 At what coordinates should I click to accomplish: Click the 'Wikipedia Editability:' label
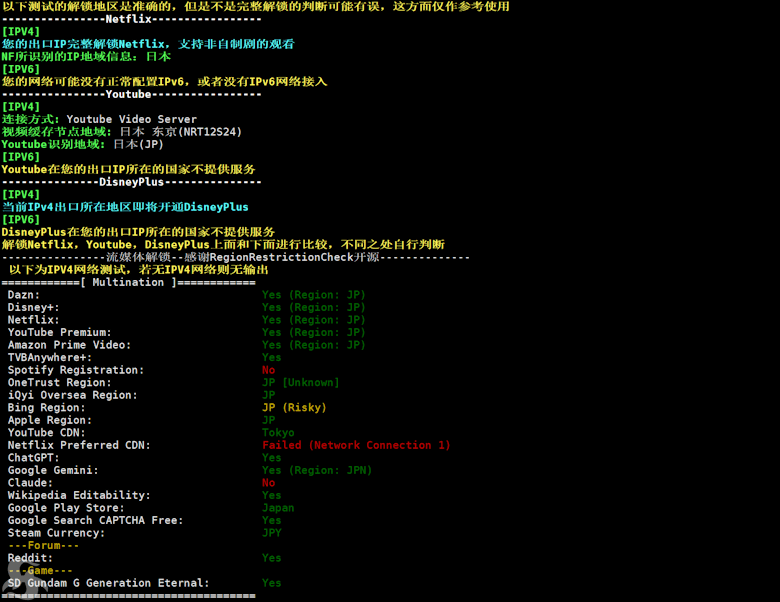(79, 496)
